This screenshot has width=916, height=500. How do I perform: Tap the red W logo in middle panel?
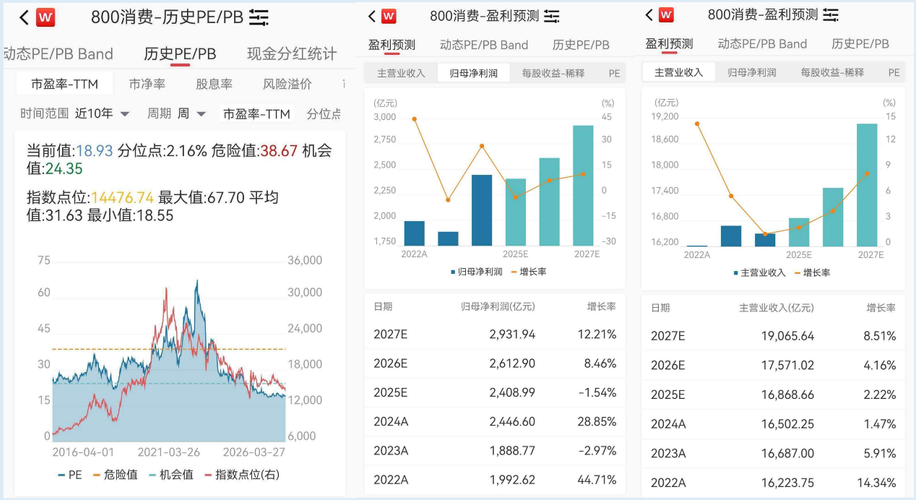pos(389,16)
